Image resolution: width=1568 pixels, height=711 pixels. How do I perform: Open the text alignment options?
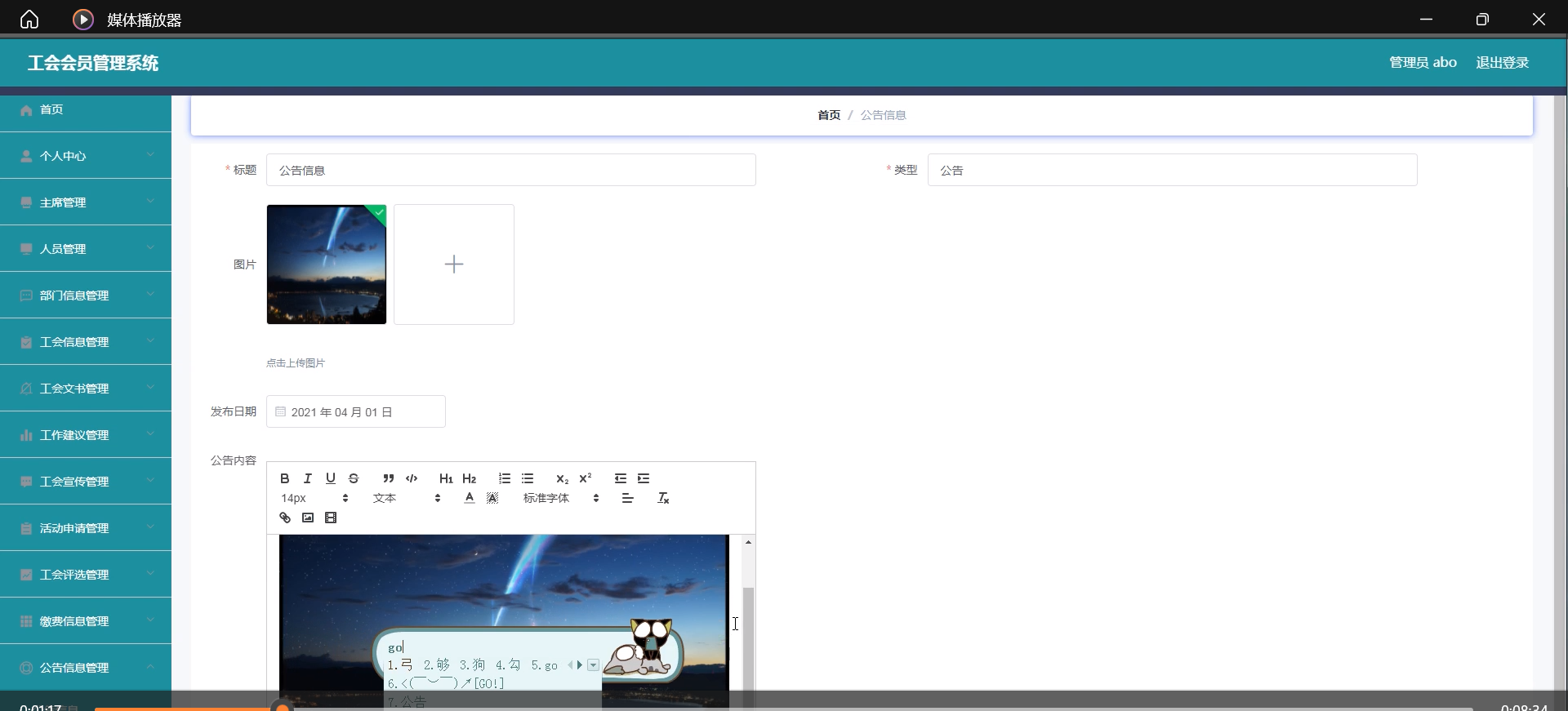(x=627, y=498)
